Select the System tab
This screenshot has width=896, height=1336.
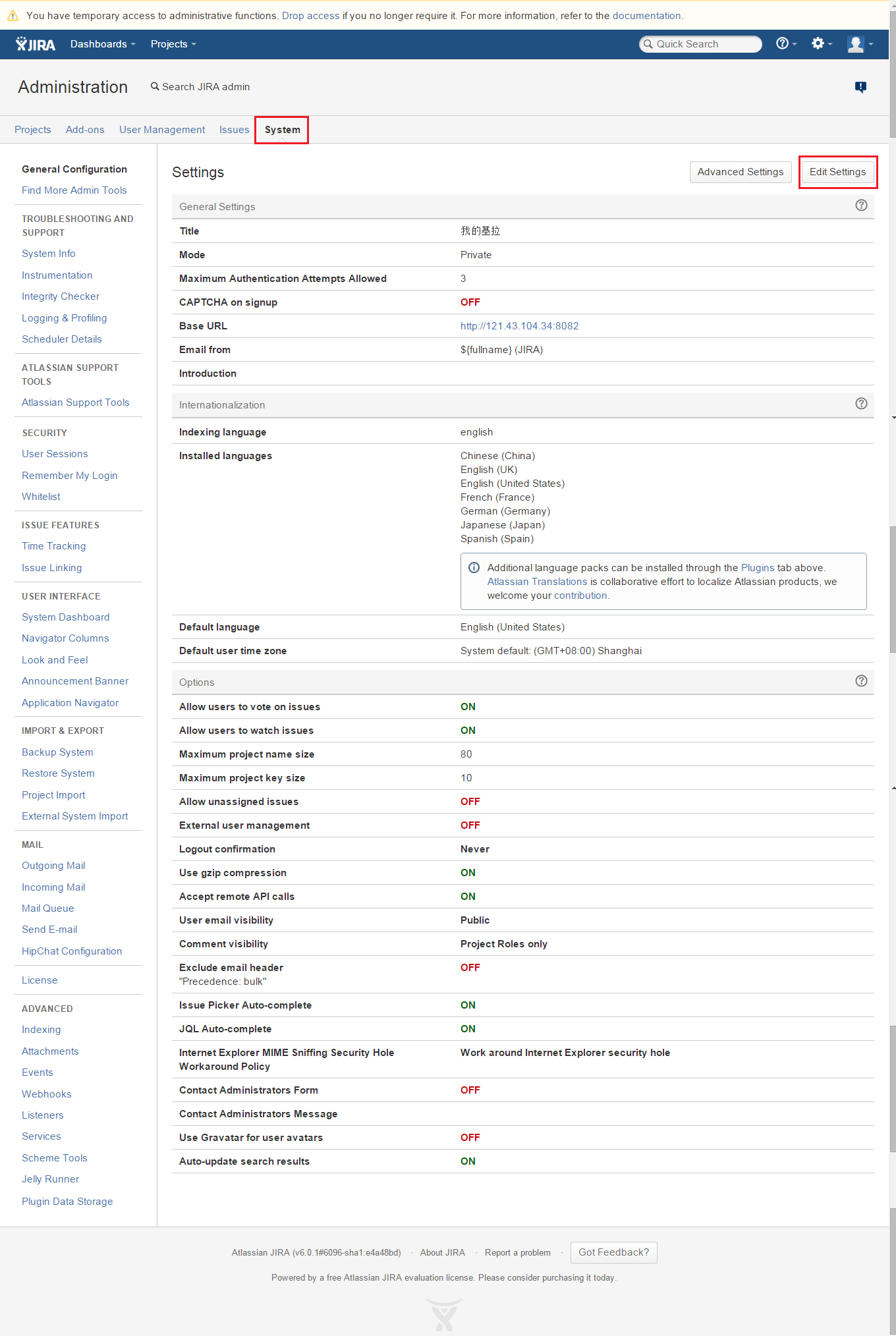(x=283, y=130)
